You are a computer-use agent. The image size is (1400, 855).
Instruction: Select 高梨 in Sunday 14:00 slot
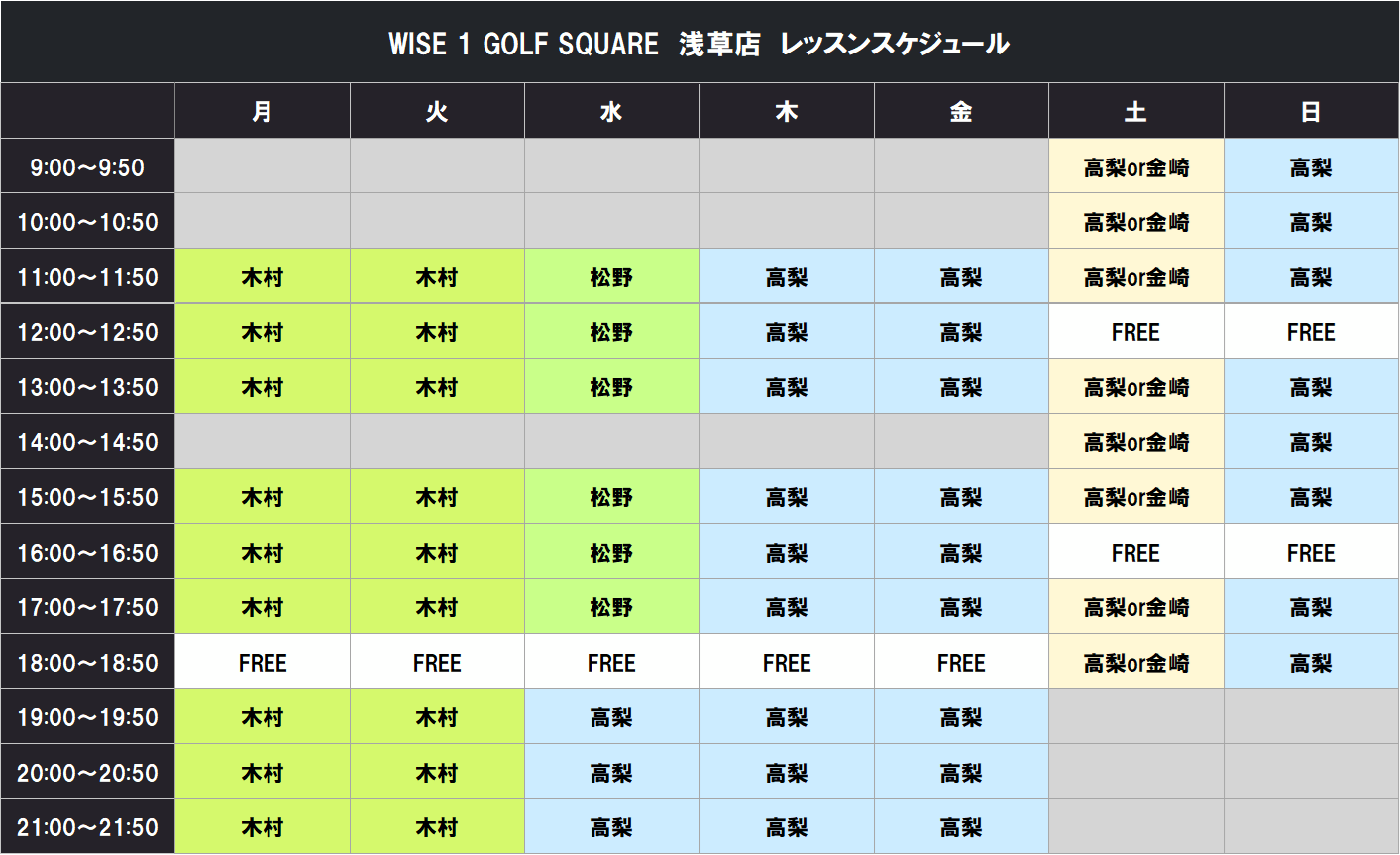click(1311, 441)
